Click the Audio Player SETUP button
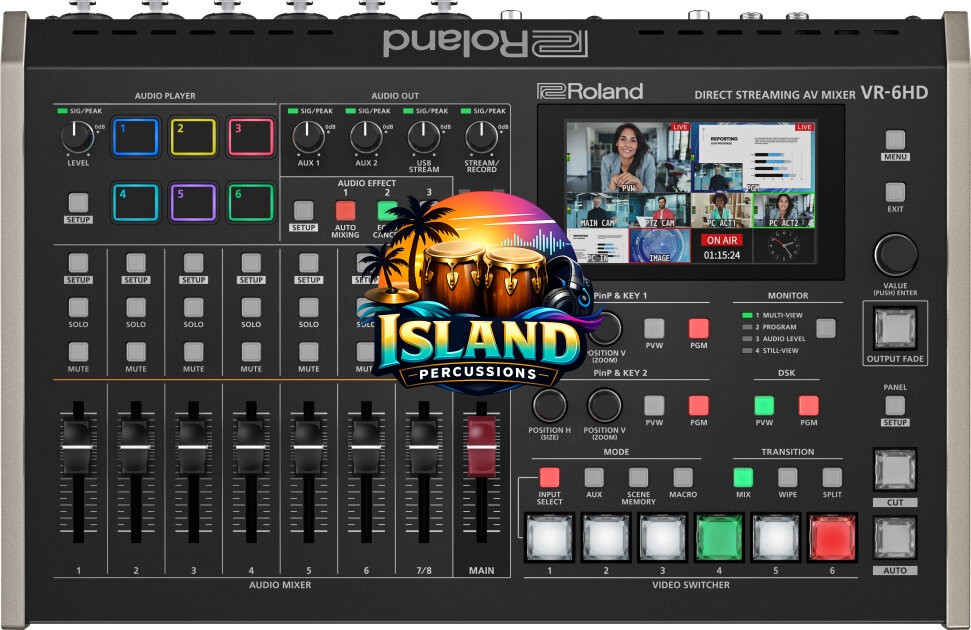Image resolution: width=971 pixels, height=630 pixels. click(x=78, y=203)
